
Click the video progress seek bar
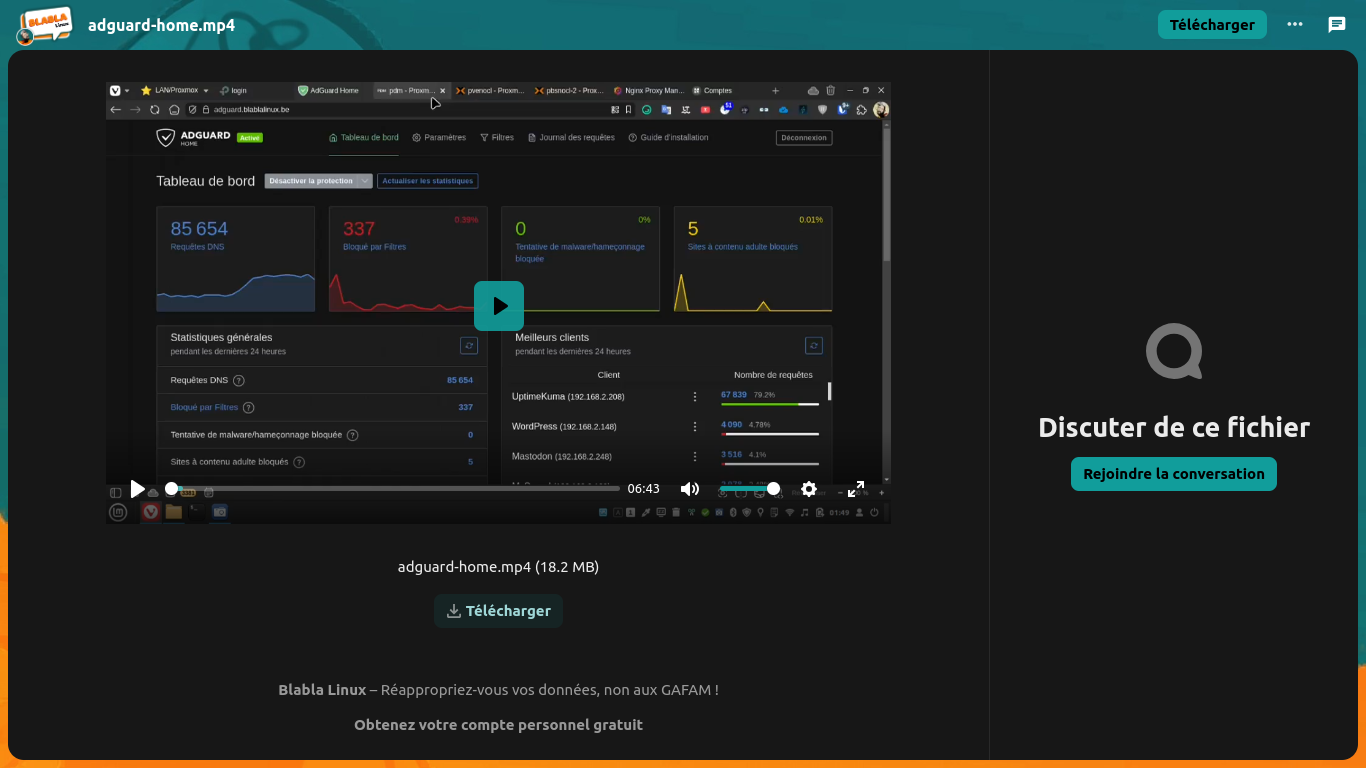click(x=395, y=489)
